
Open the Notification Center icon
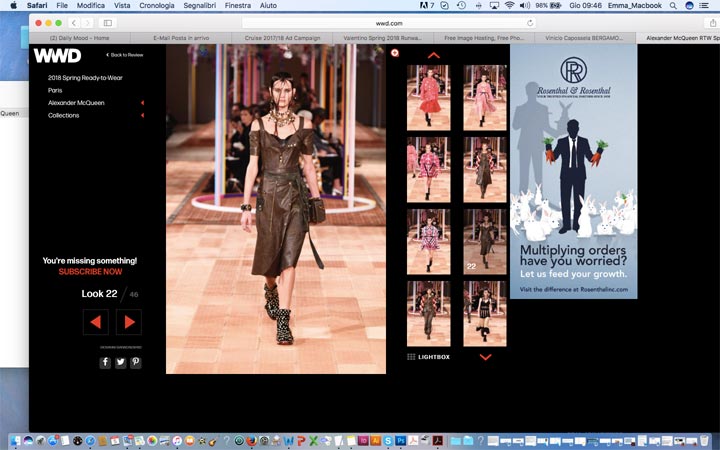pos(703,6)
